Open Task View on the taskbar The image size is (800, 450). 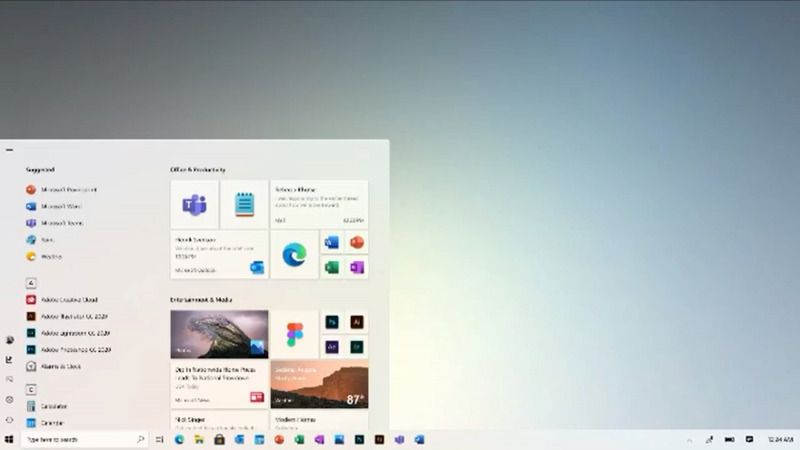pos(159,439)
